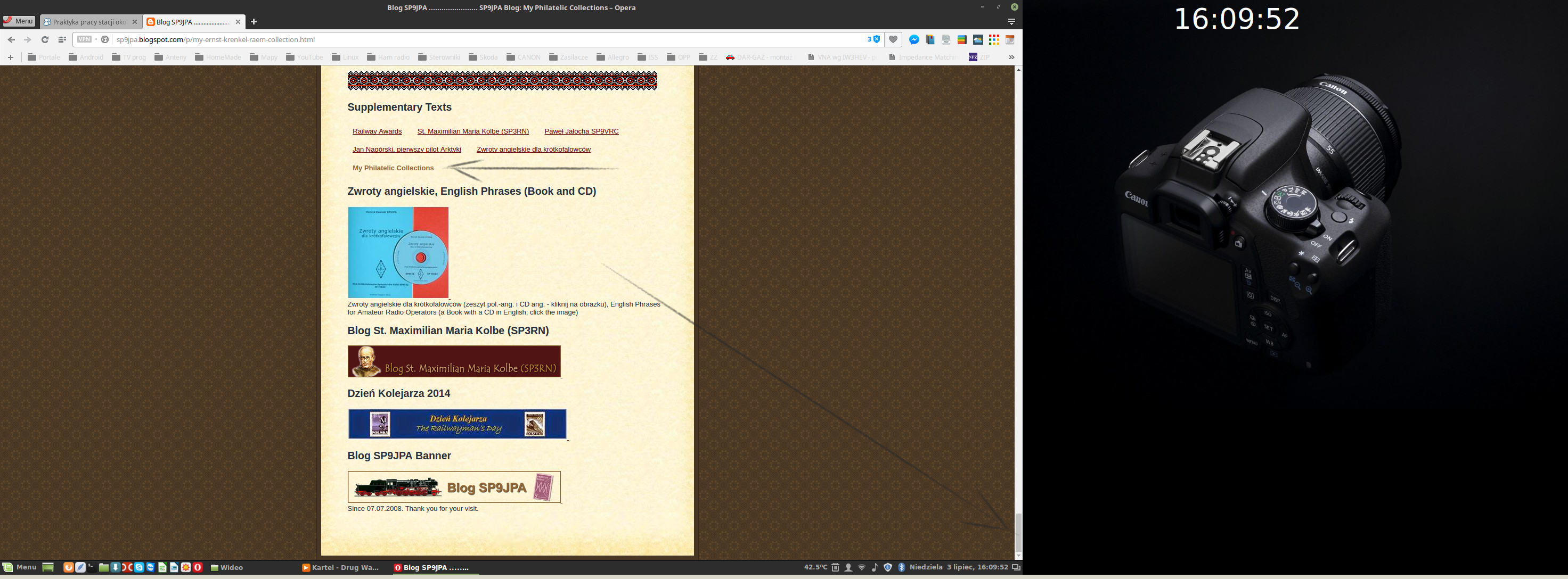Expand hidden bookmarks with double chevron

1011,57
